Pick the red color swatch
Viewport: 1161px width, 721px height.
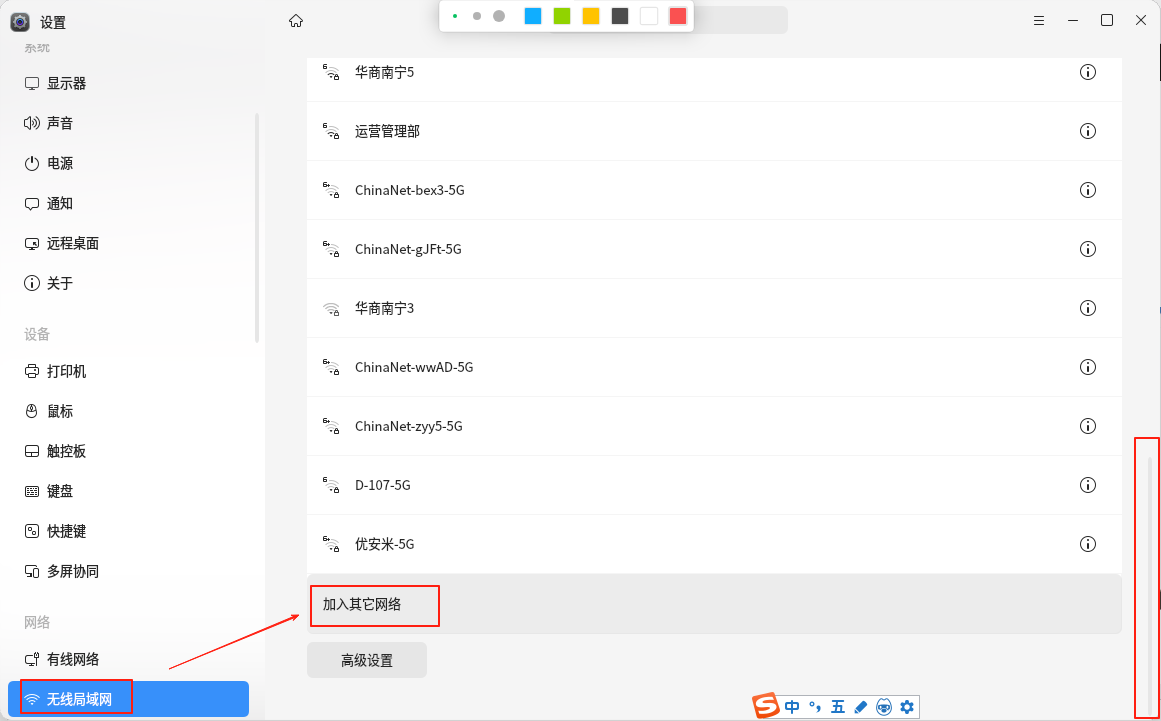pyautogui.click(x=678, y=16)
